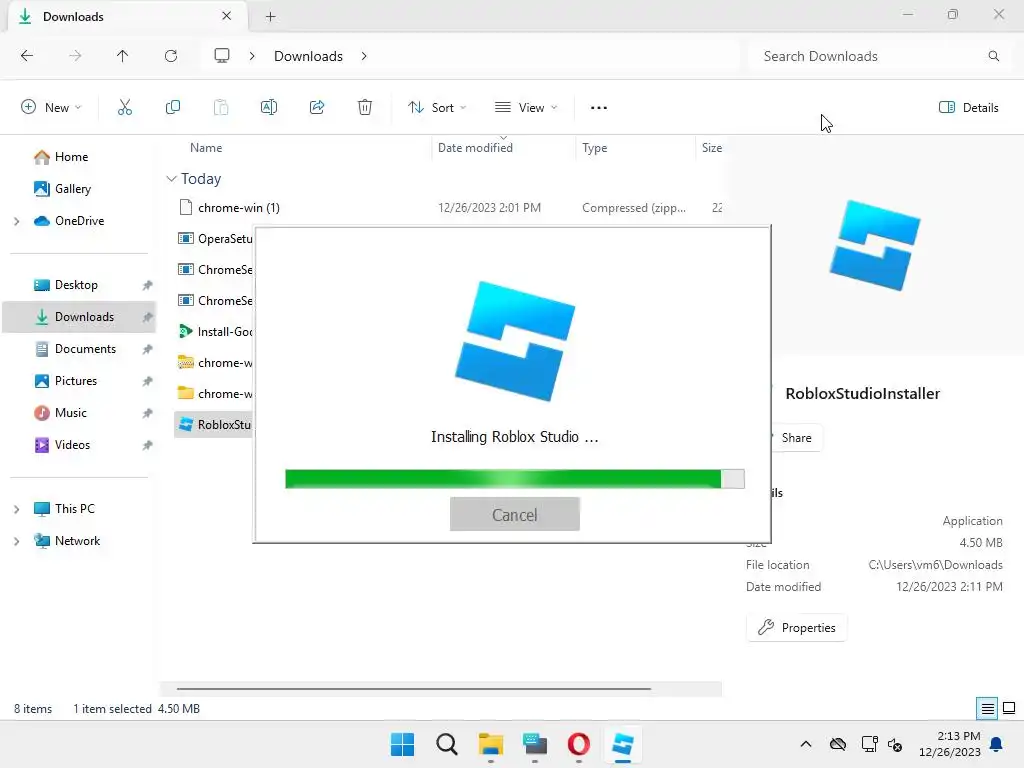Open Videos in navigation pane
This screenshot has width=1024, height=768.
[x=72, y=445]
